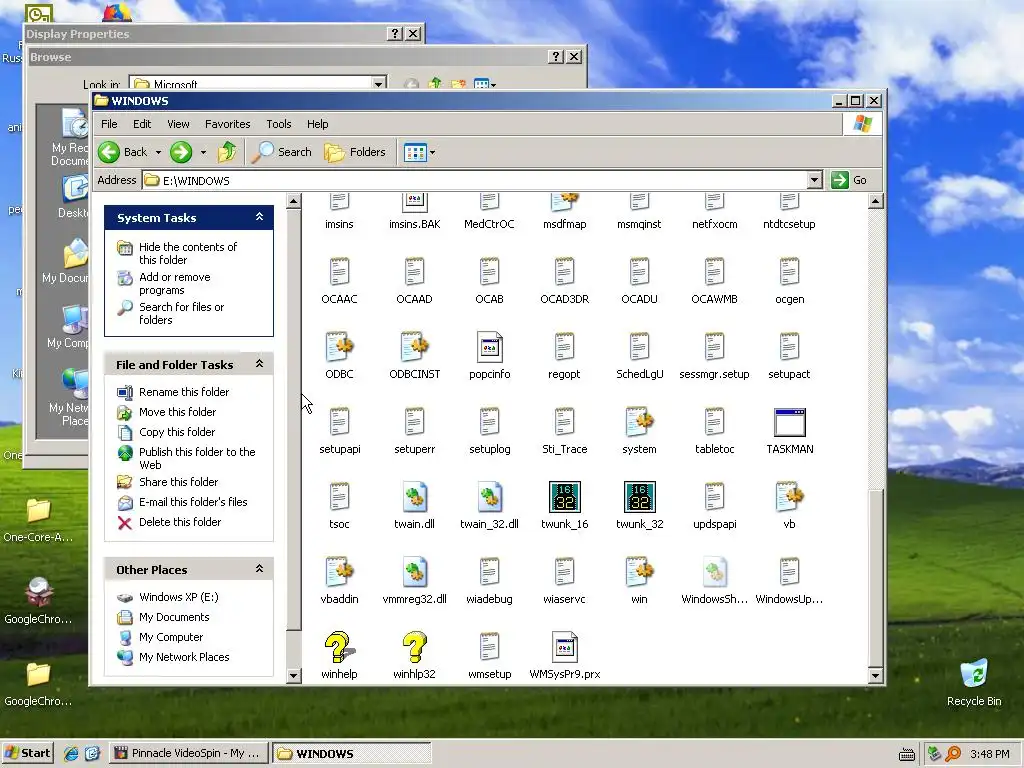Viewport: 1024px width, 768px height.
Task: Click the Up folder toolbar icon
Action: tap(227, 152)
